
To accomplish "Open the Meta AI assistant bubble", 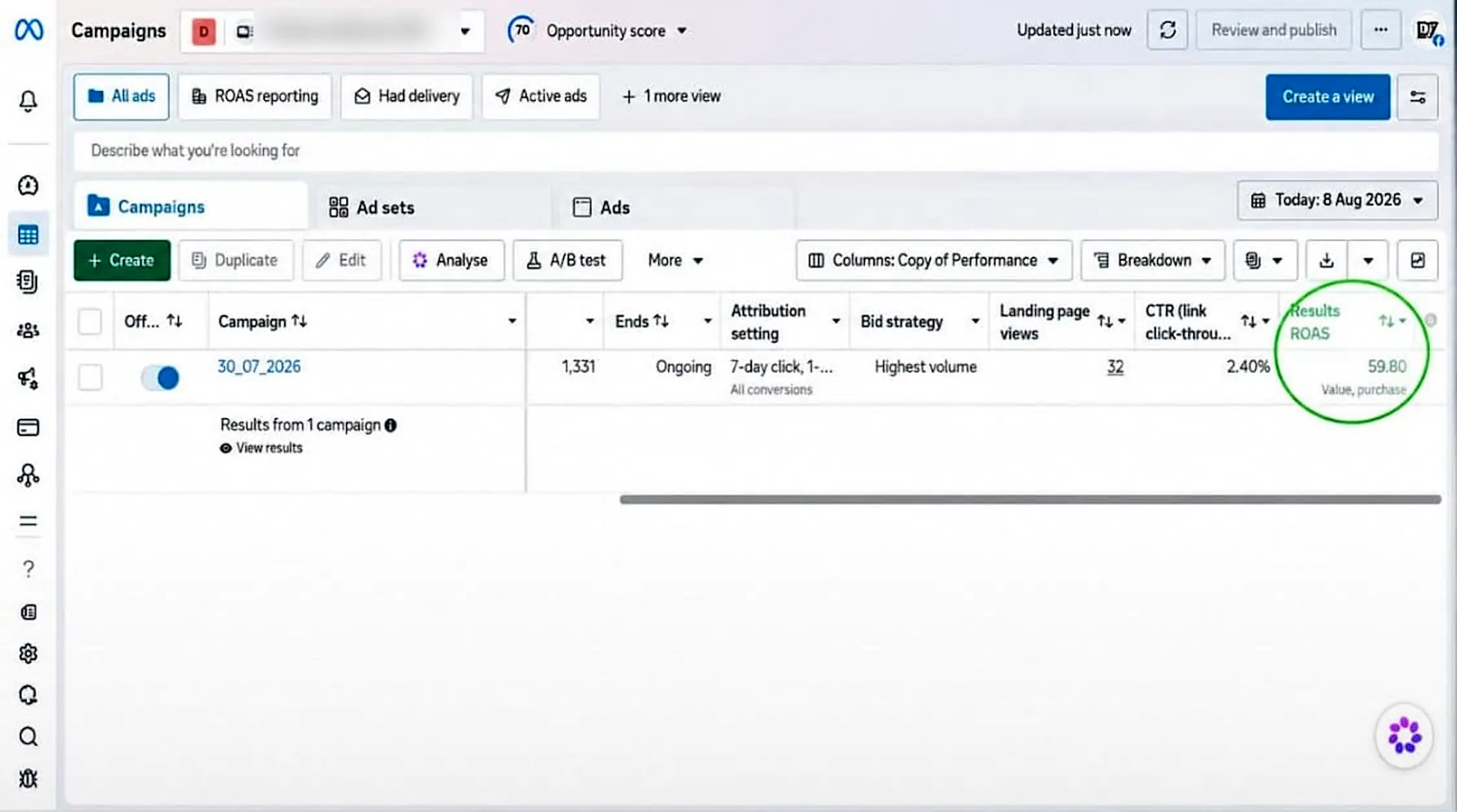I will click(1404, 736).
